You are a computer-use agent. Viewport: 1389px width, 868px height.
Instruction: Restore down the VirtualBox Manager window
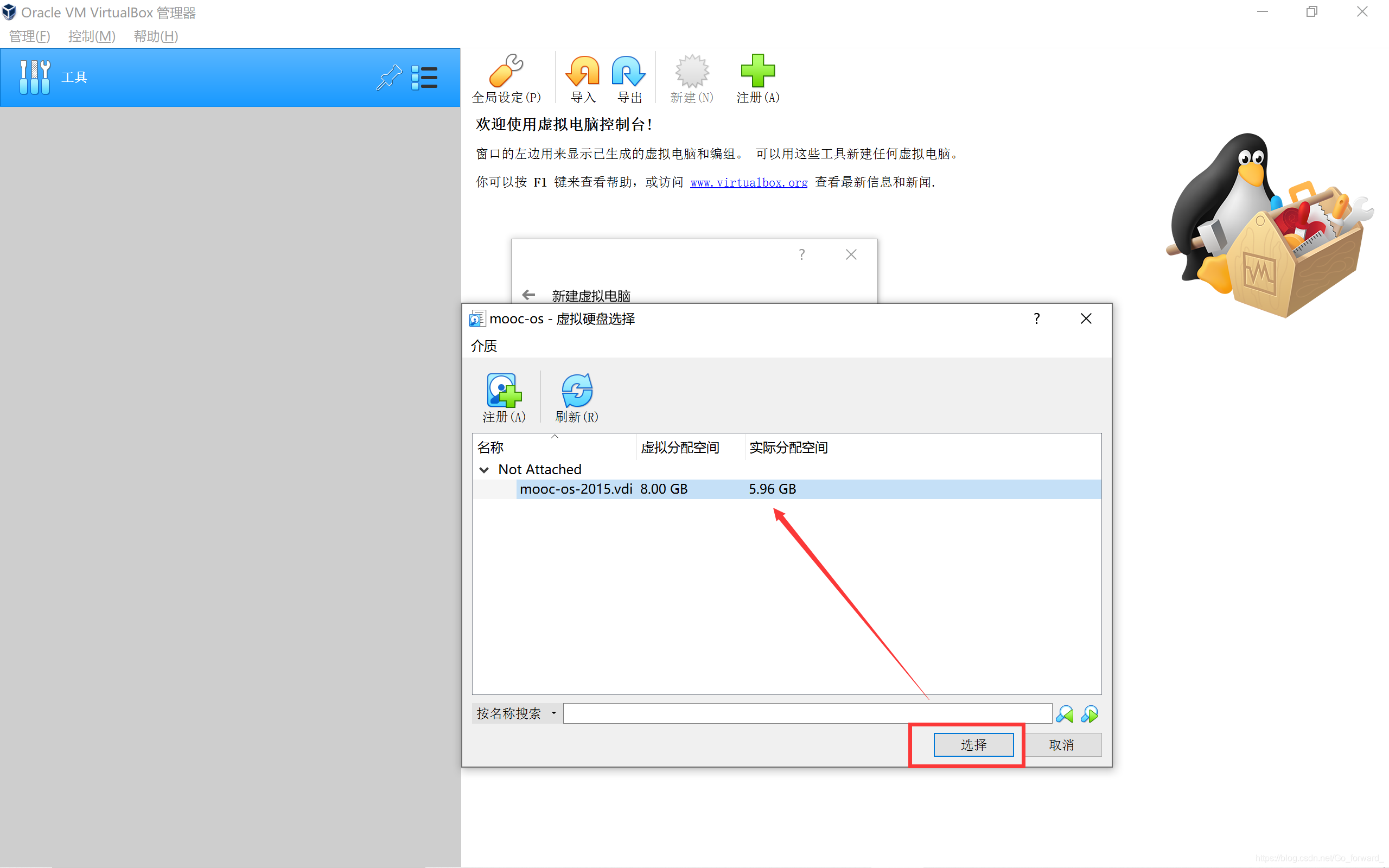1311,12
